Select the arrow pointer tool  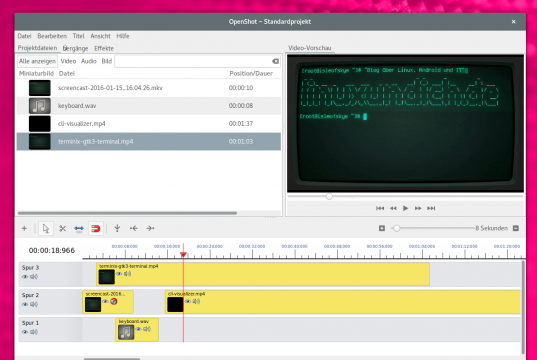46,228
